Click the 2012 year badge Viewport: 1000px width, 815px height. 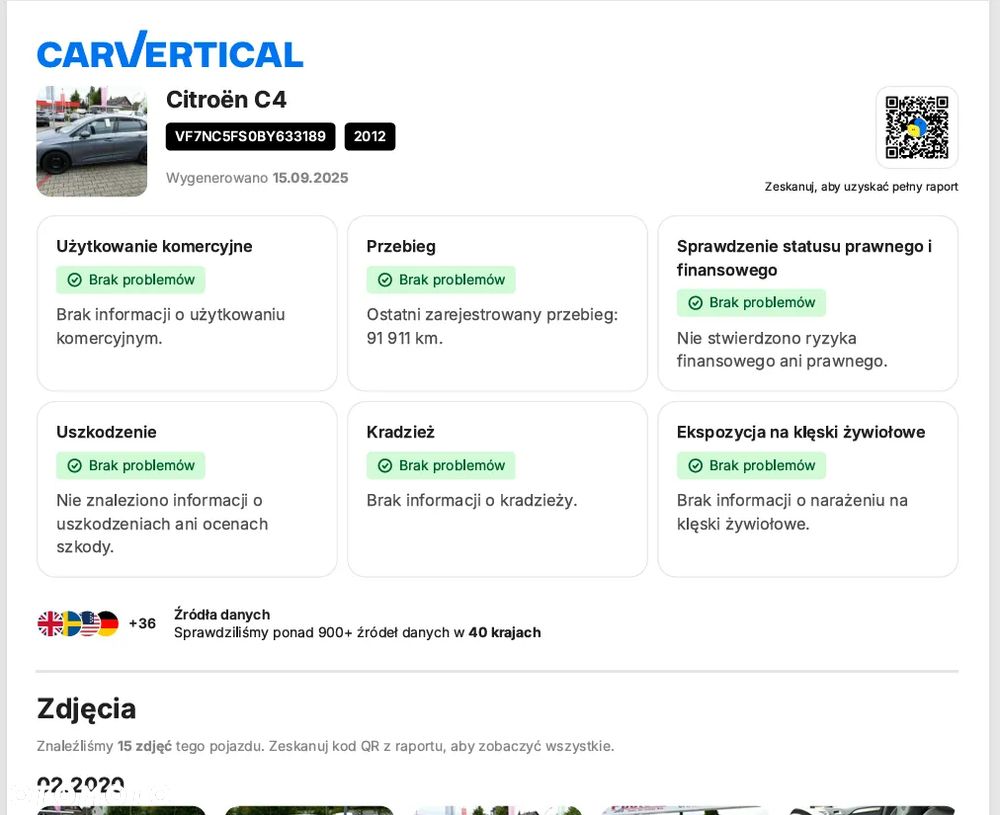(x=370, y=136)
